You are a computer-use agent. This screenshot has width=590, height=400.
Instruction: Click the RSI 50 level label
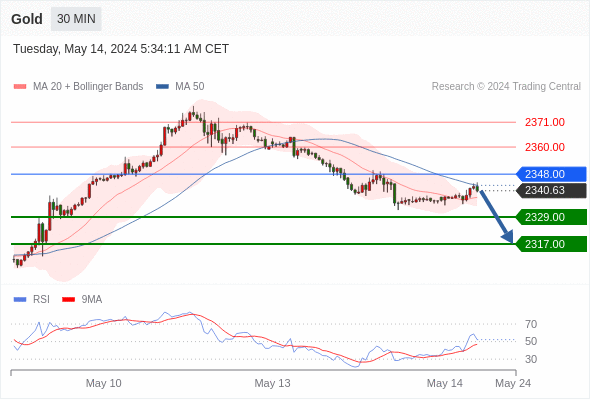click(x=531, y=341)
